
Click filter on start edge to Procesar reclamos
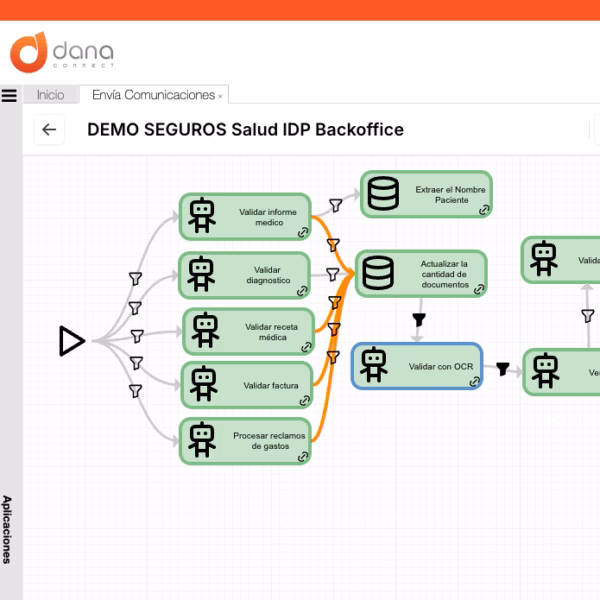[x=135, y=391]
